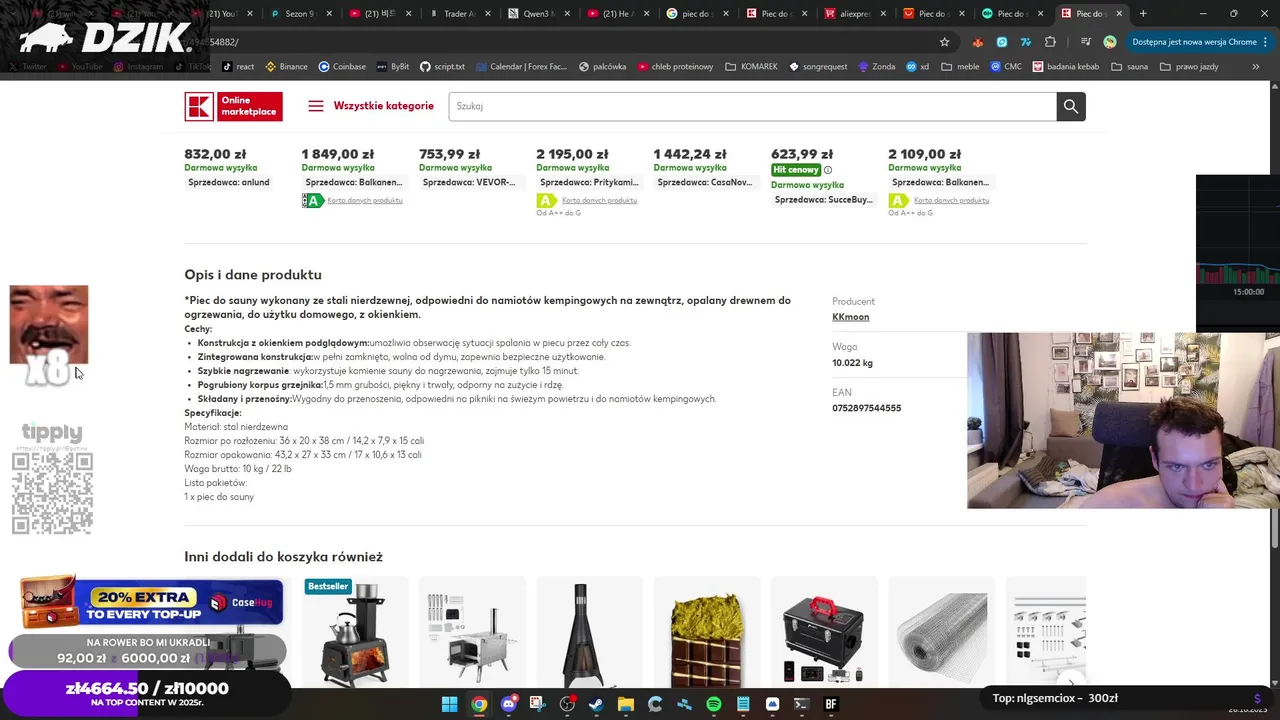Viewport: 1280px width, 720px height.
Task: Open the terminal from the taskbar
Action: 801,704
